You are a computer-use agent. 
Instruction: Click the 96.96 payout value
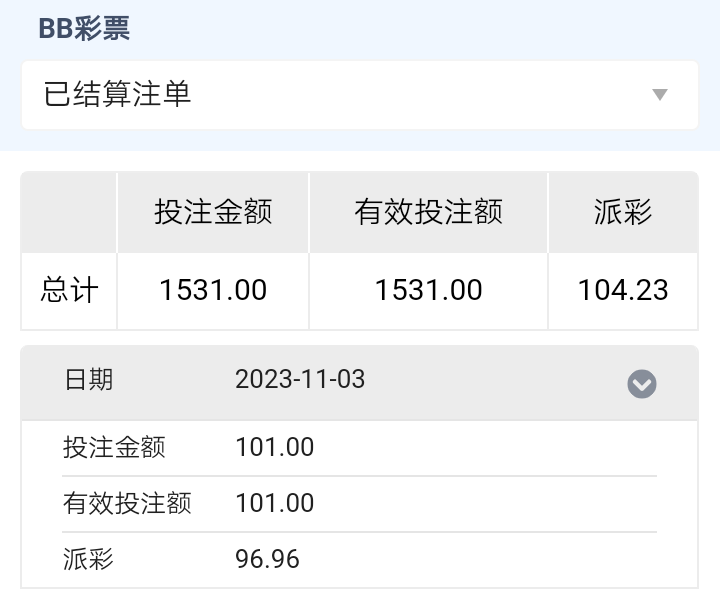pyautogui.click(x=267, y=559)
